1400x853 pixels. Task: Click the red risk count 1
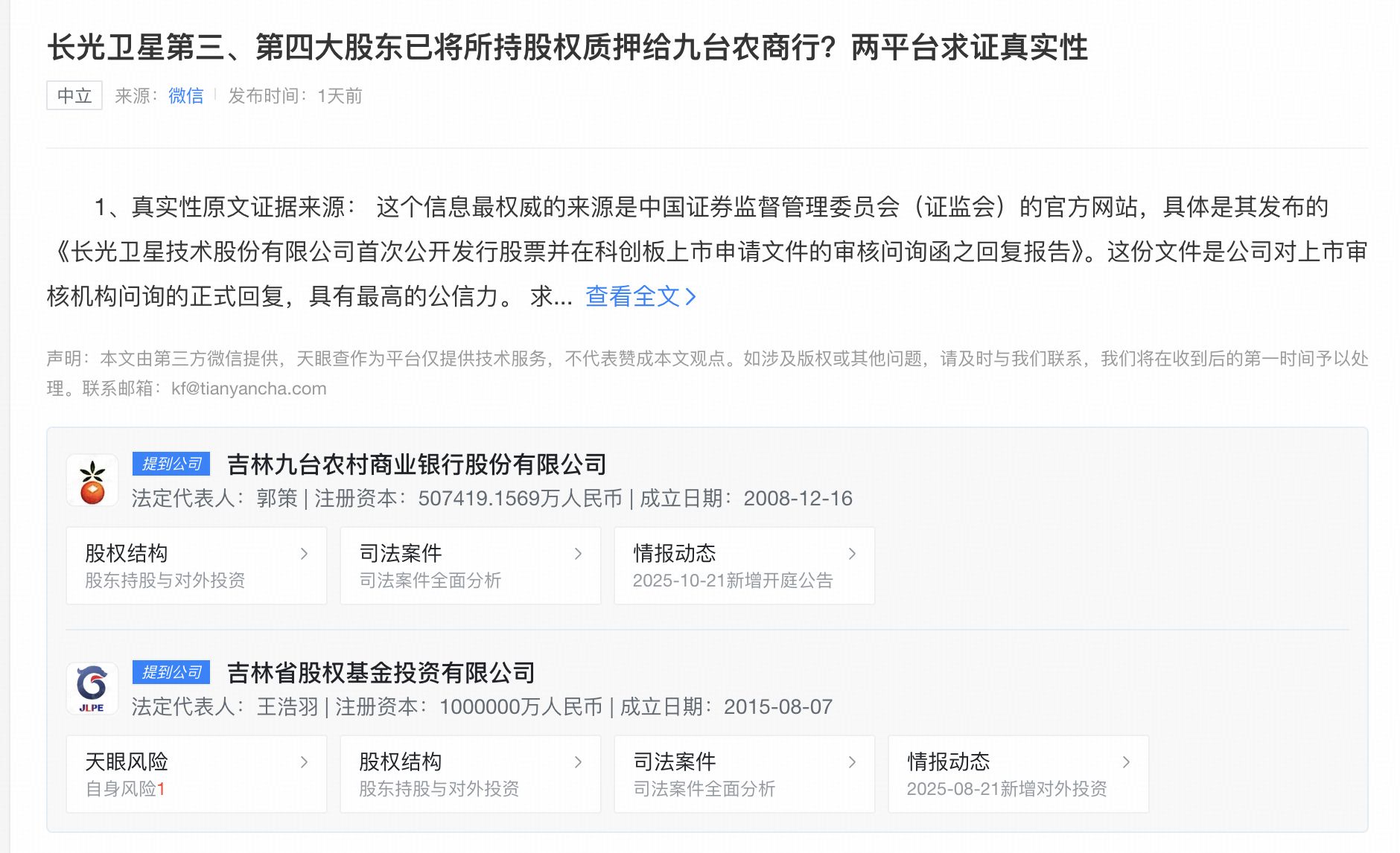click(x=161, y=789)
